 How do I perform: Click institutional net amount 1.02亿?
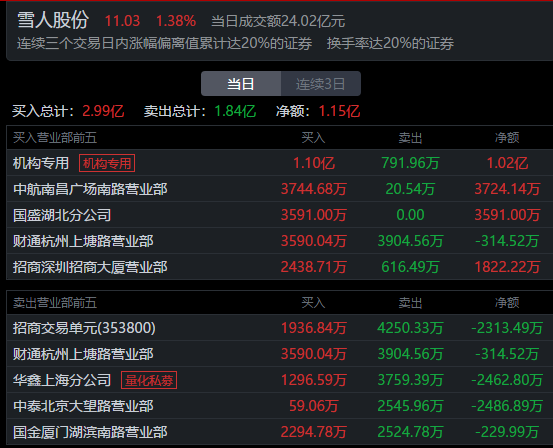508,163
